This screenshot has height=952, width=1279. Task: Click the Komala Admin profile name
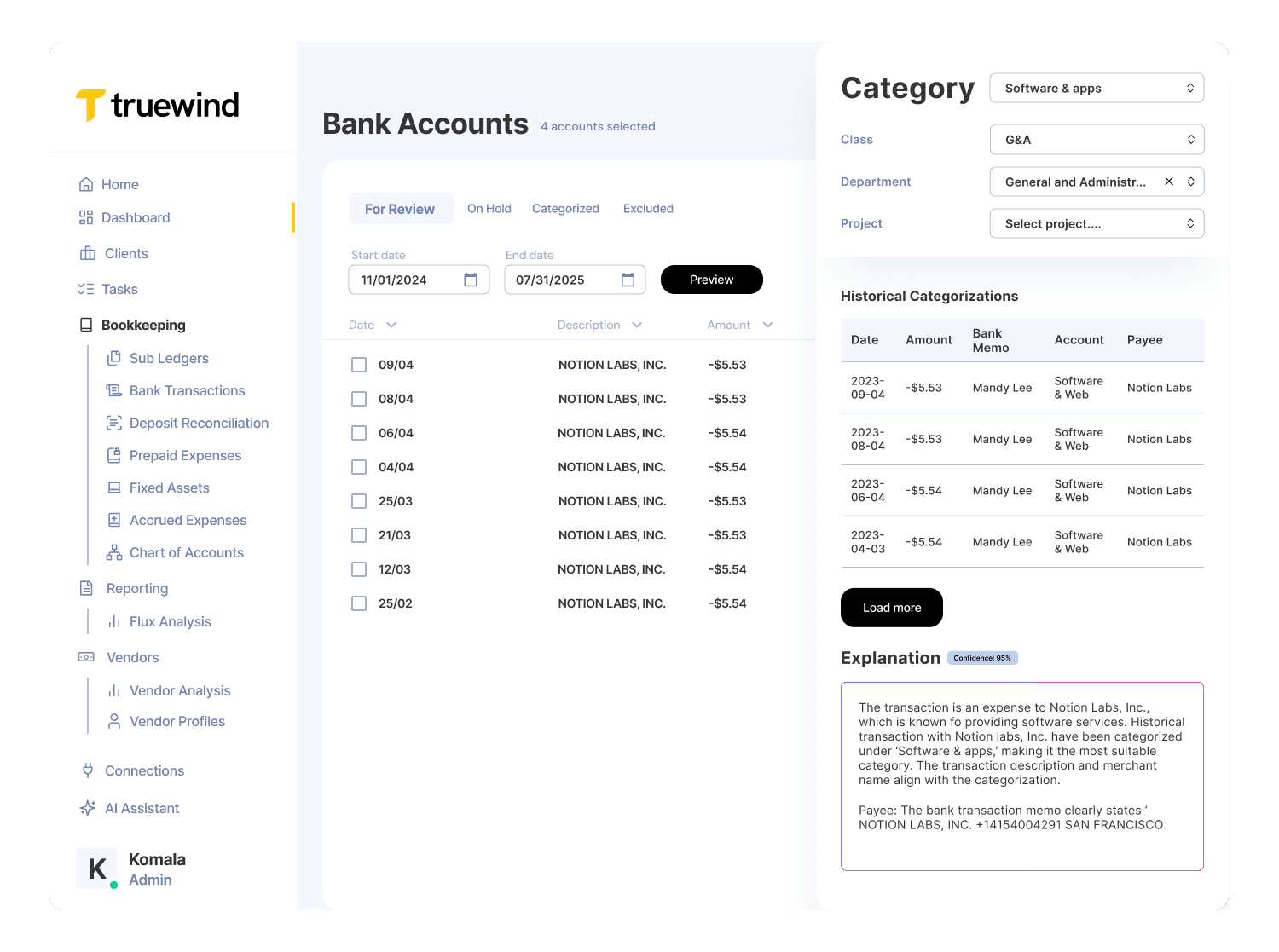(157, 869)
